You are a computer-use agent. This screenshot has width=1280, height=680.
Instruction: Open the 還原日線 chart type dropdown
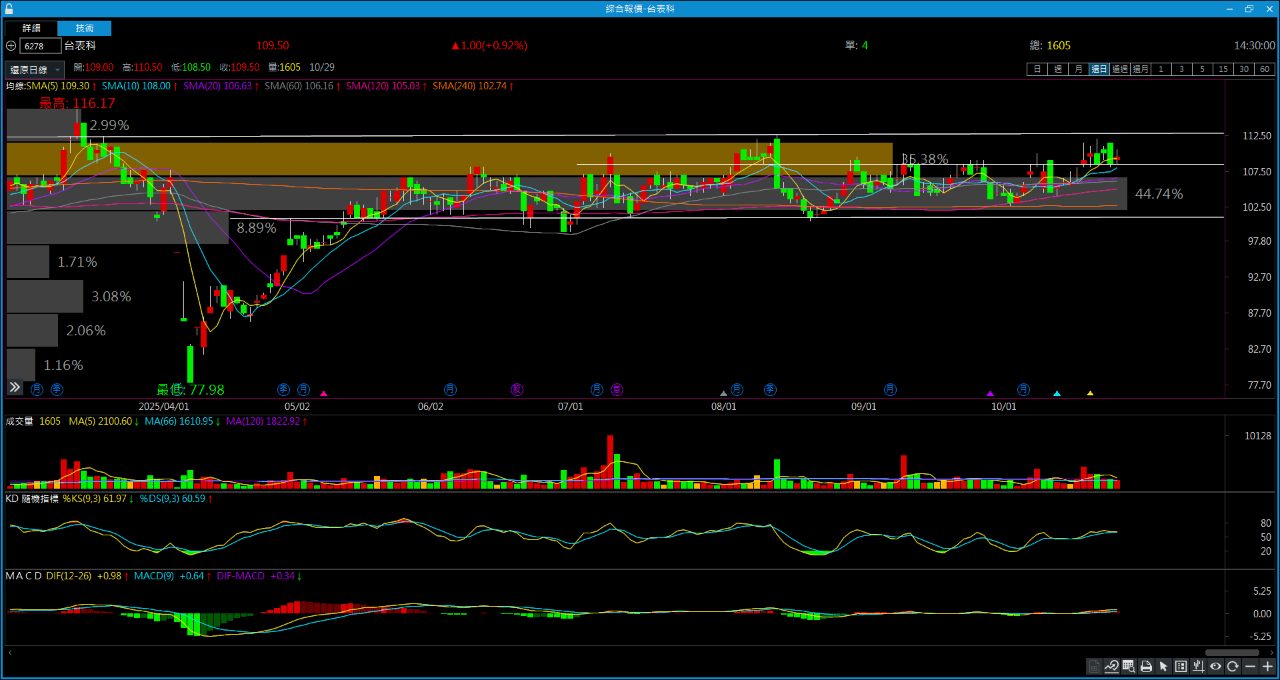35,69
